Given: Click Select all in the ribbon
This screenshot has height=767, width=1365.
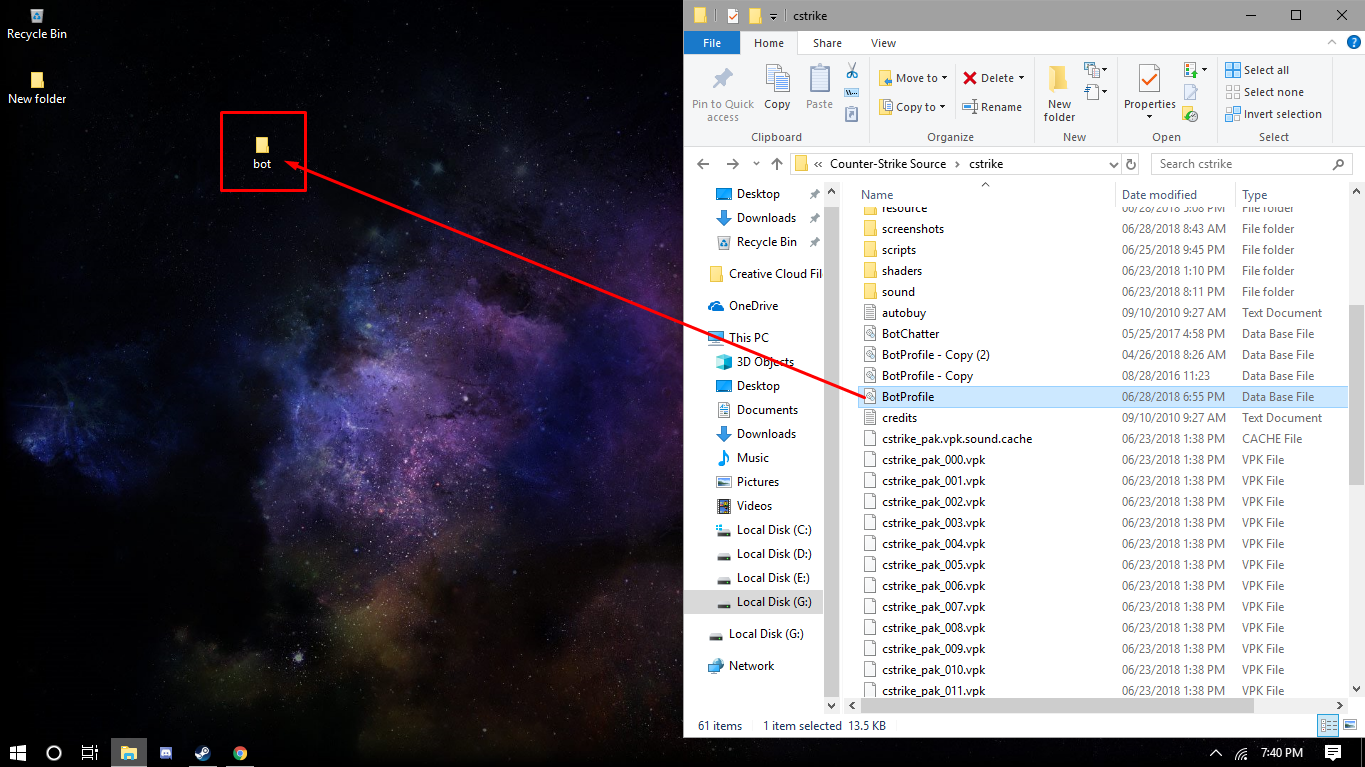Looking at the screenshot, I should (x=1258, y=70).
